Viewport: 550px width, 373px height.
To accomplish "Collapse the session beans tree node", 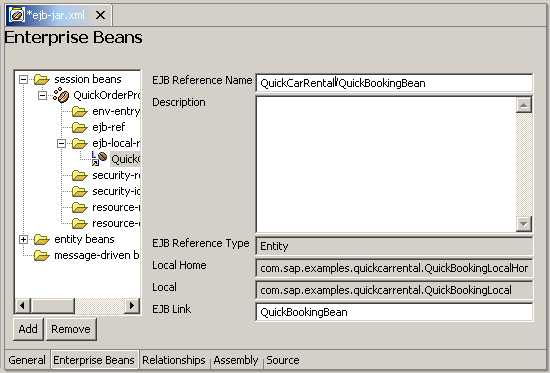I will (24, 79).
